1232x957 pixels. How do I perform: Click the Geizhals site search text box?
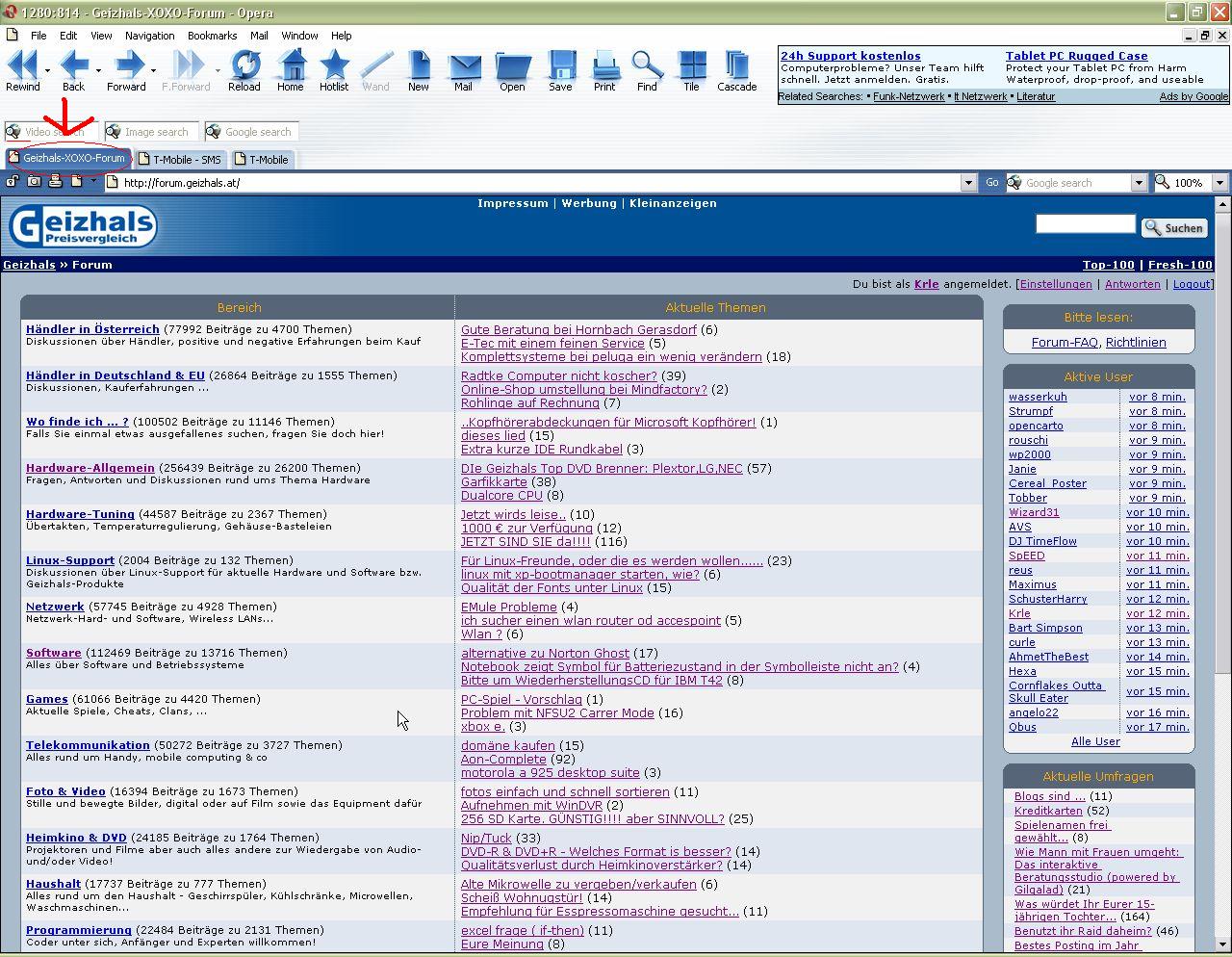tap(1086, 223)
